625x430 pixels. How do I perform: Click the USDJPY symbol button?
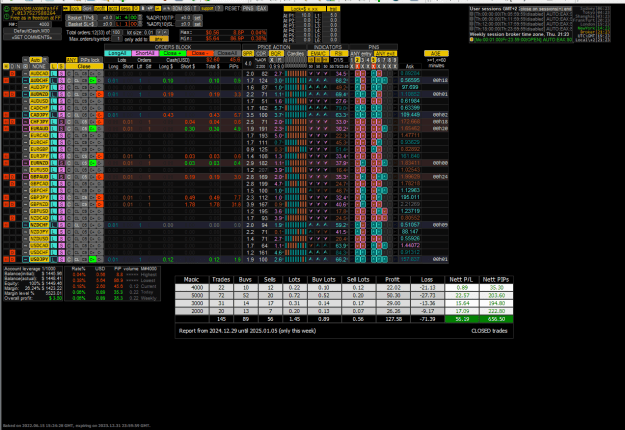coord(39,259)
